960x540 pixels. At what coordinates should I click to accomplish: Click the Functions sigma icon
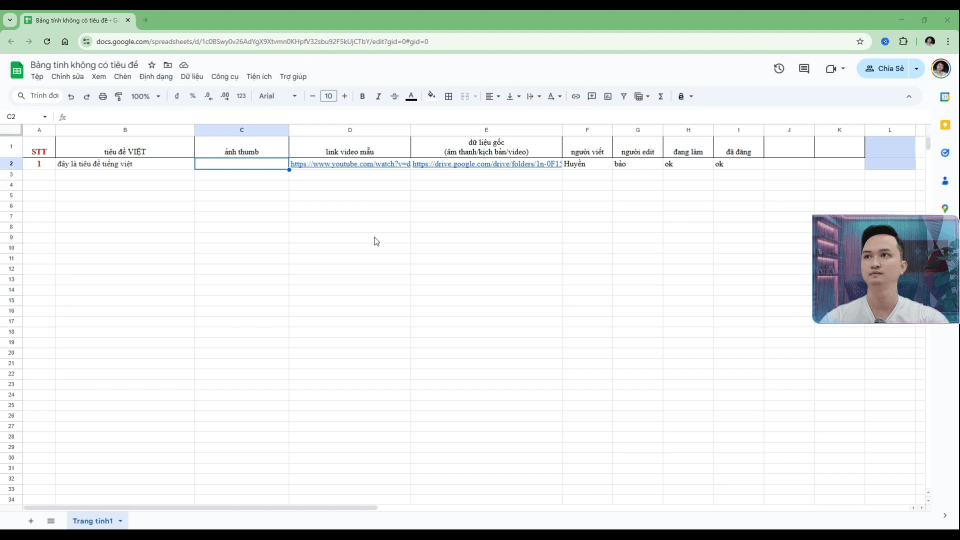tap(660, 97)
